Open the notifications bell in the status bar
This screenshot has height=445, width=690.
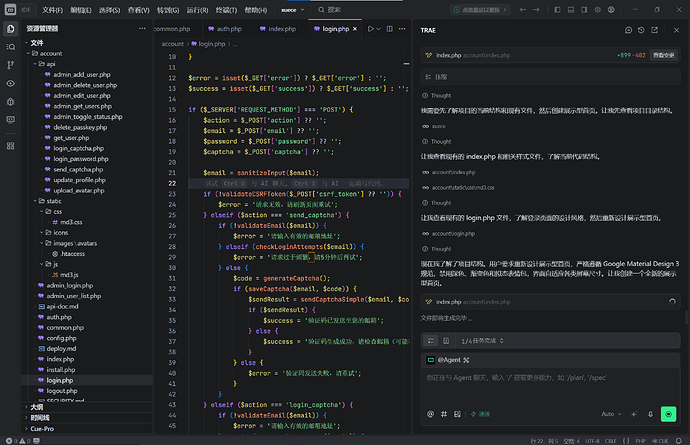[x=679, y=441]
